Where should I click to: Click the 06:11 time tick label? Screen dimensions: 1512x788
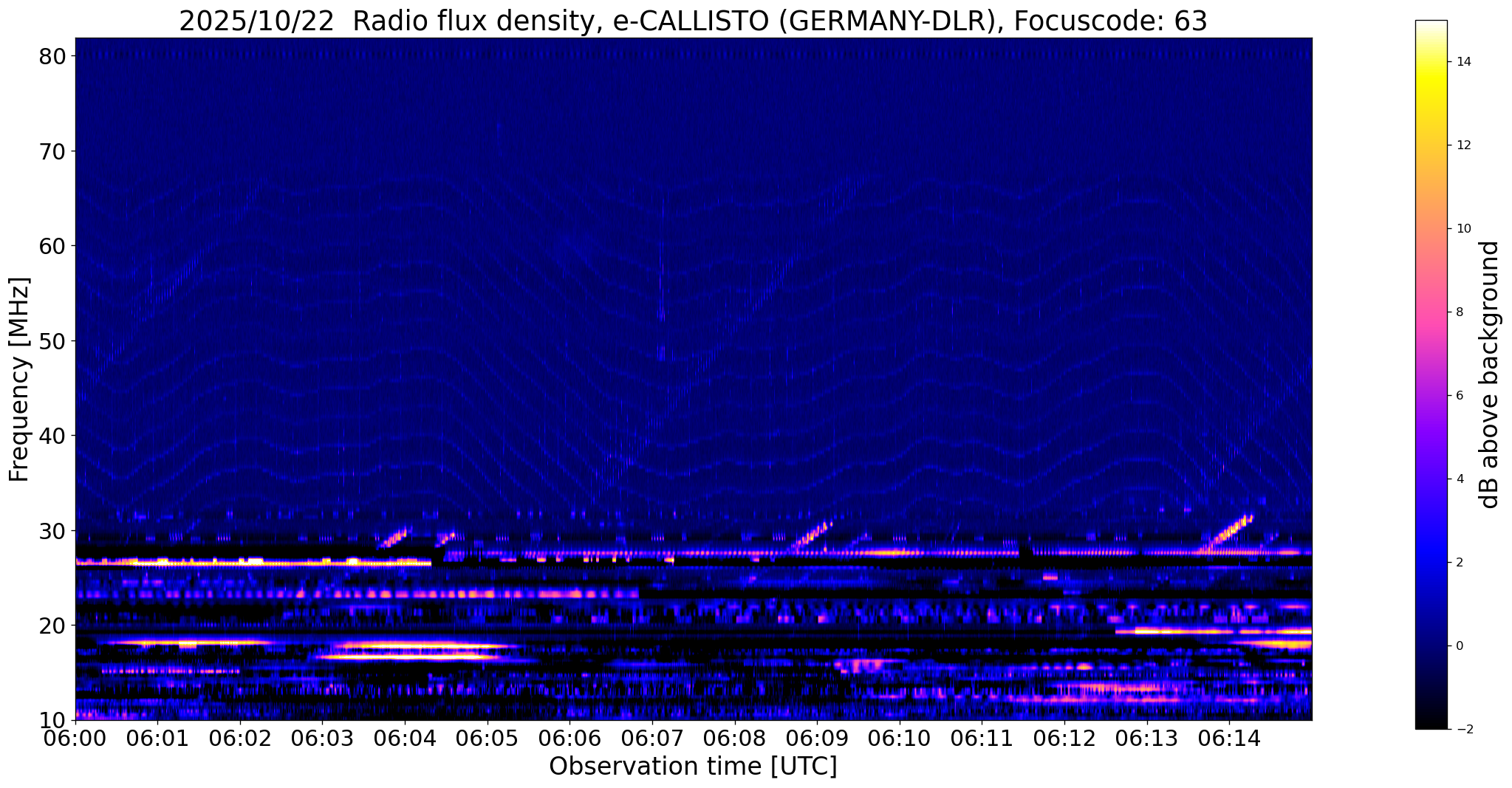tap(982, 737)
